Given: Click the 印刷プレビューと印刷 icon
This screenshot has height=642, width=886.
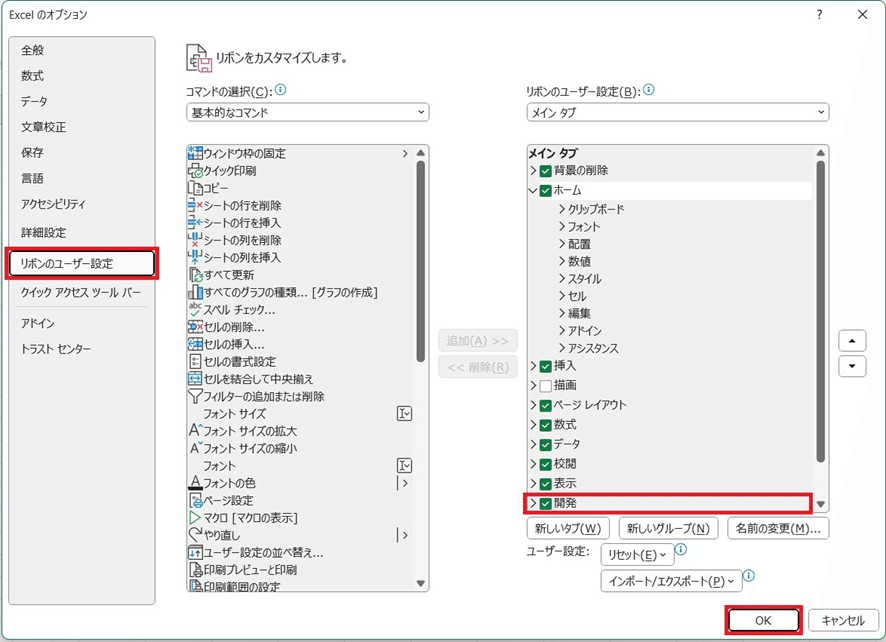Looking at the screenshot, I should pyautogui.click(x=195, y=570).
